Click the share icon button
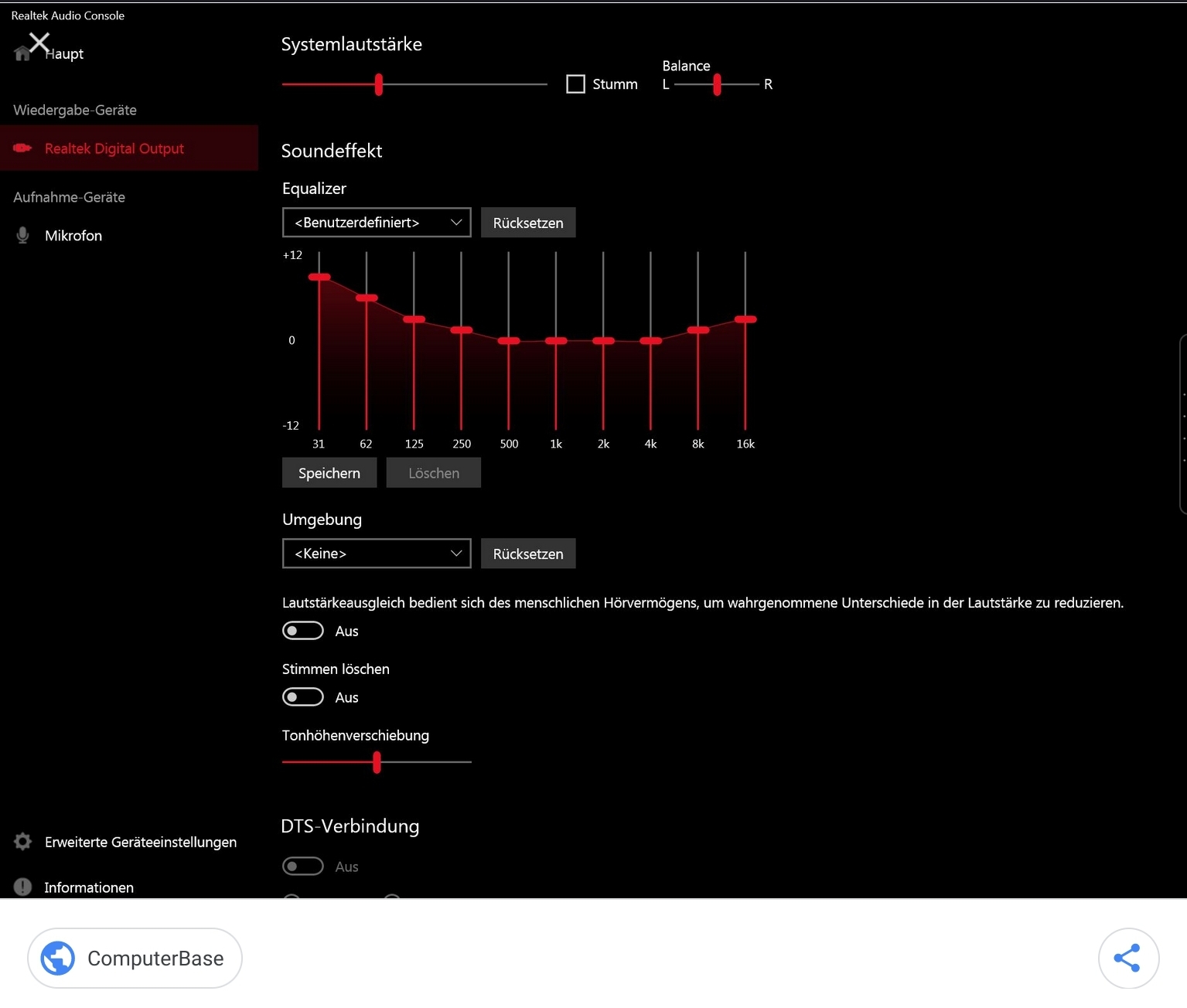1187x1008 pixels. 1128,958
